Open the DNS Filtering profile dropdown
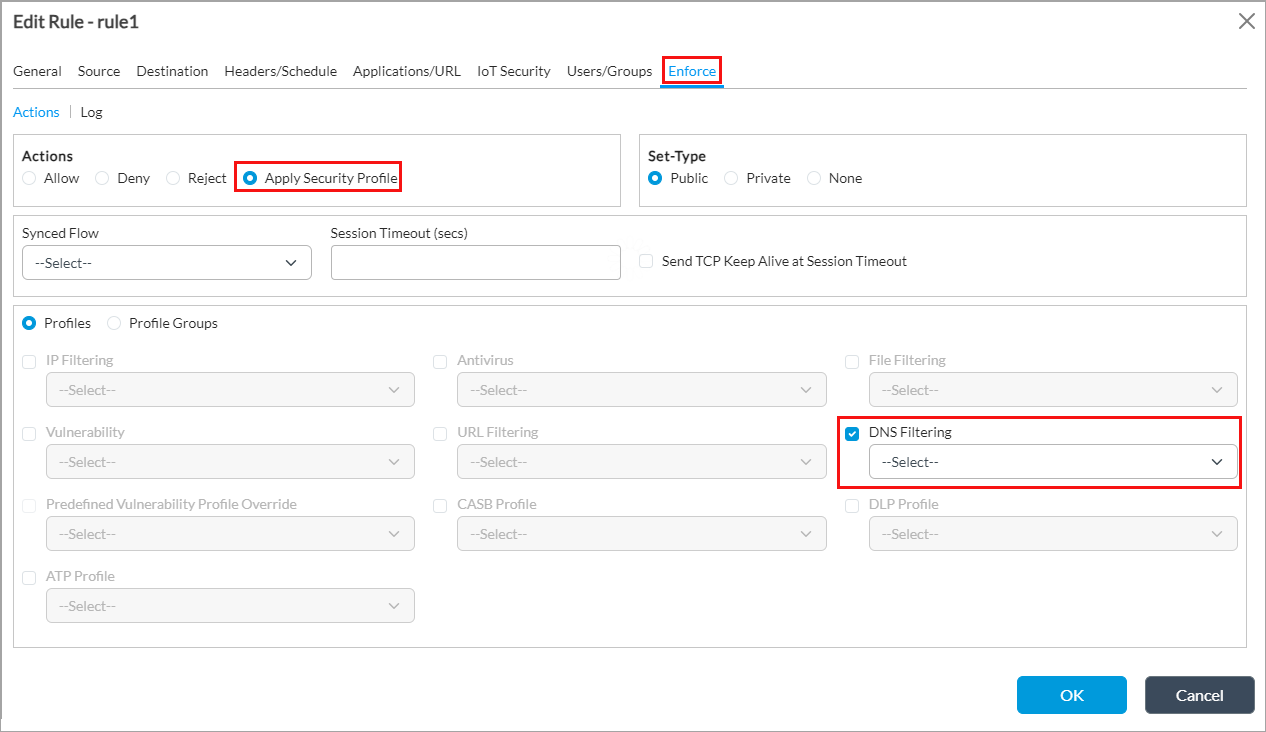 (1053, 462)
